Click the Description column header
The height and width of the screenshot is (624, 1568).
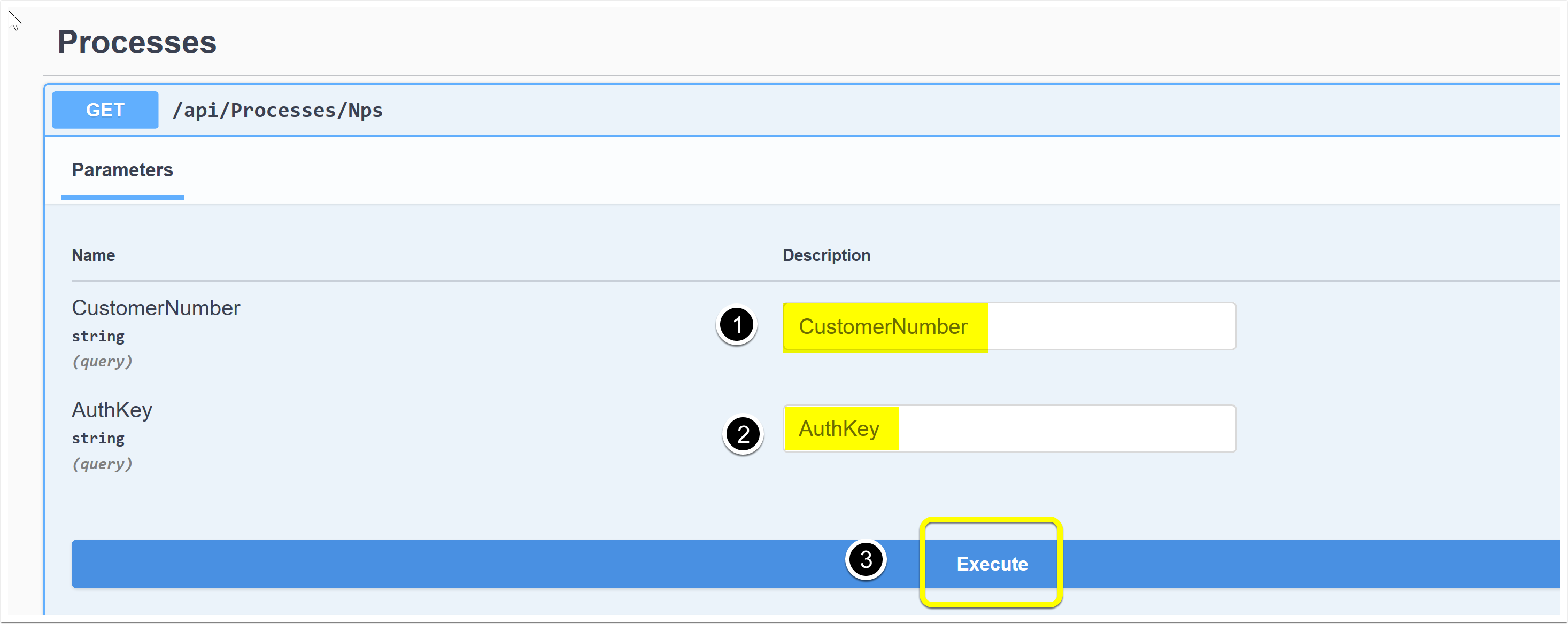tap(826, 255)
